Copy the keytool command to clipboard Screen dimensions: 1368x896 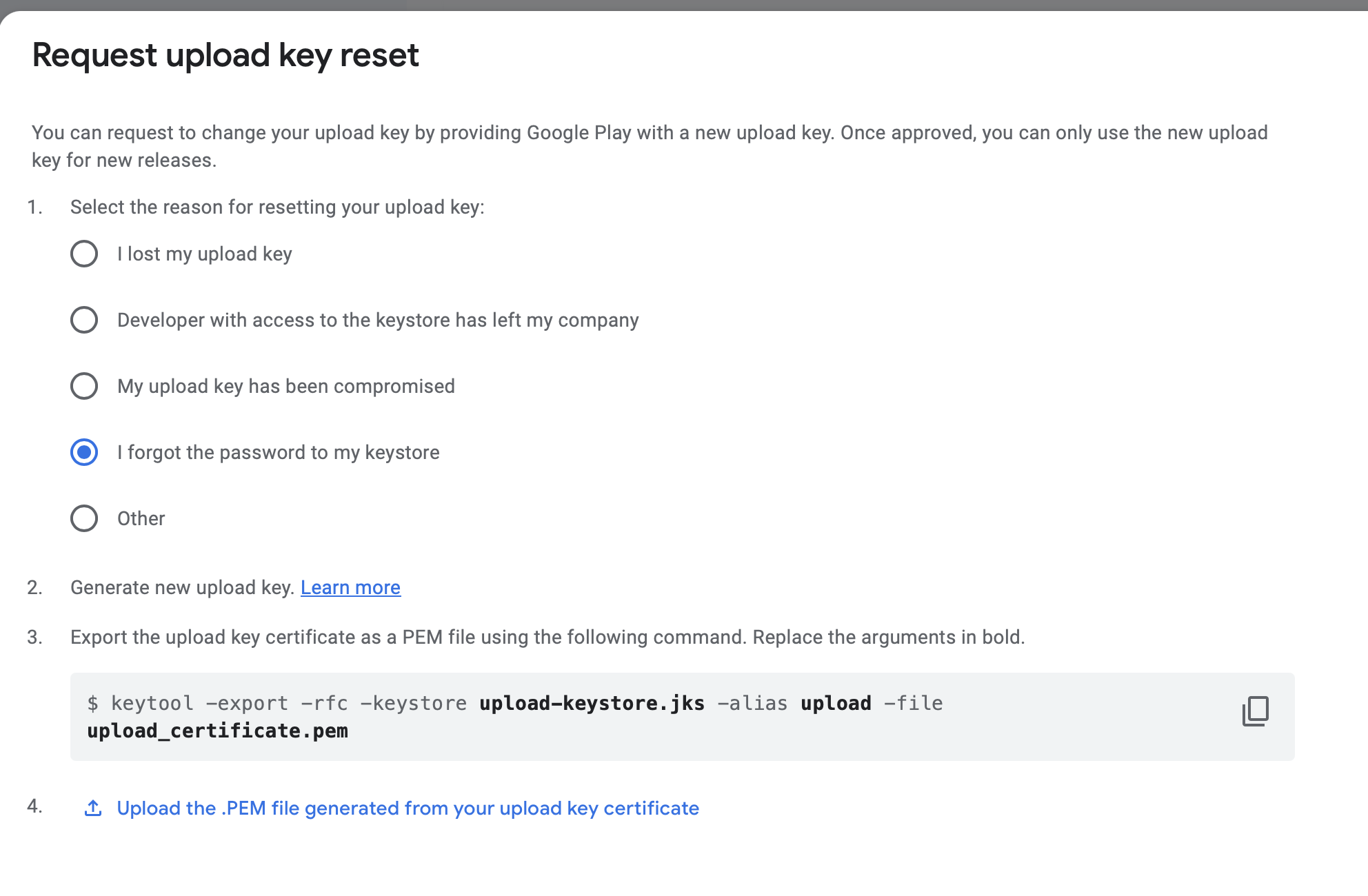[1255, 711]
